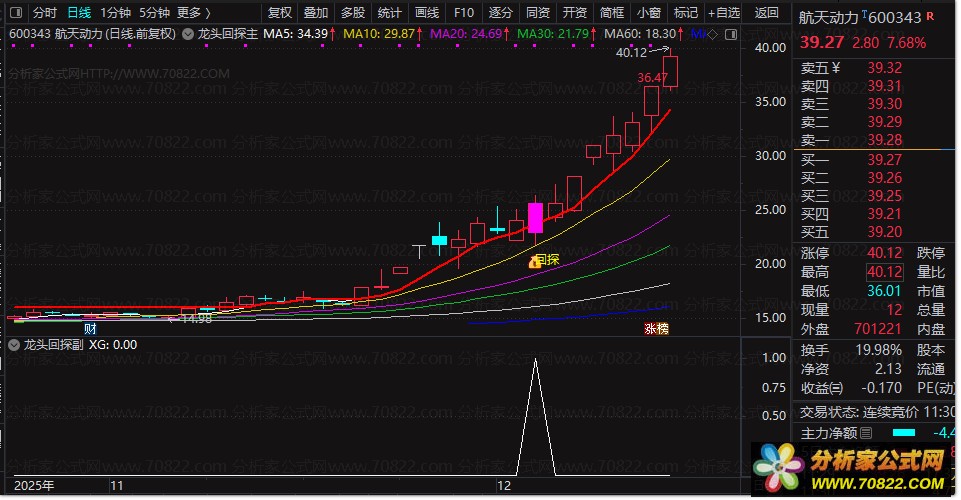Click the MA10: 29.87 legend value
This screenshot has height=500, width=961.
[379, 34]
